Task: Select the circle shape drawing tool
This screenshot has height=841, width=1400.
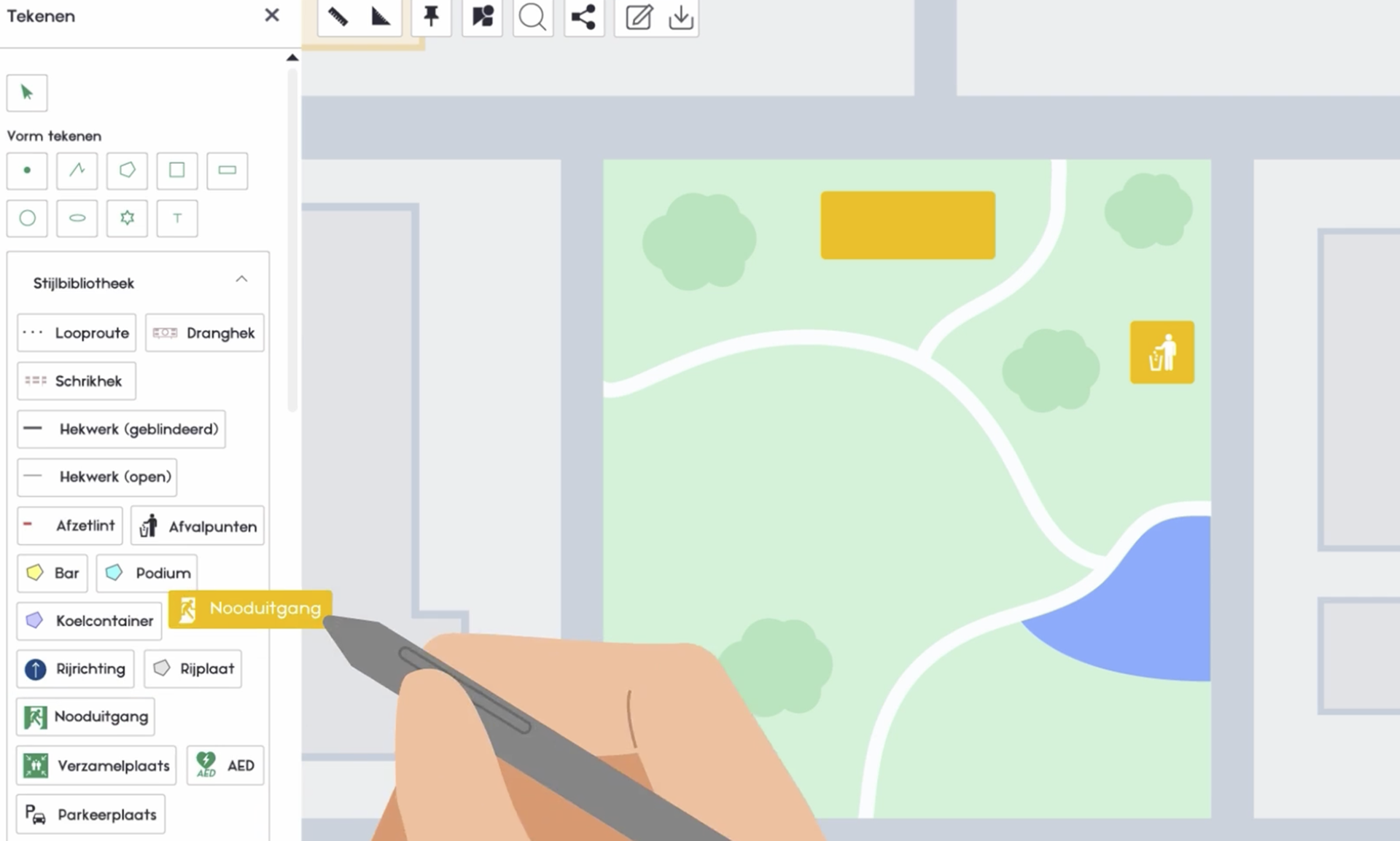Action: click(x=27, y=218)
